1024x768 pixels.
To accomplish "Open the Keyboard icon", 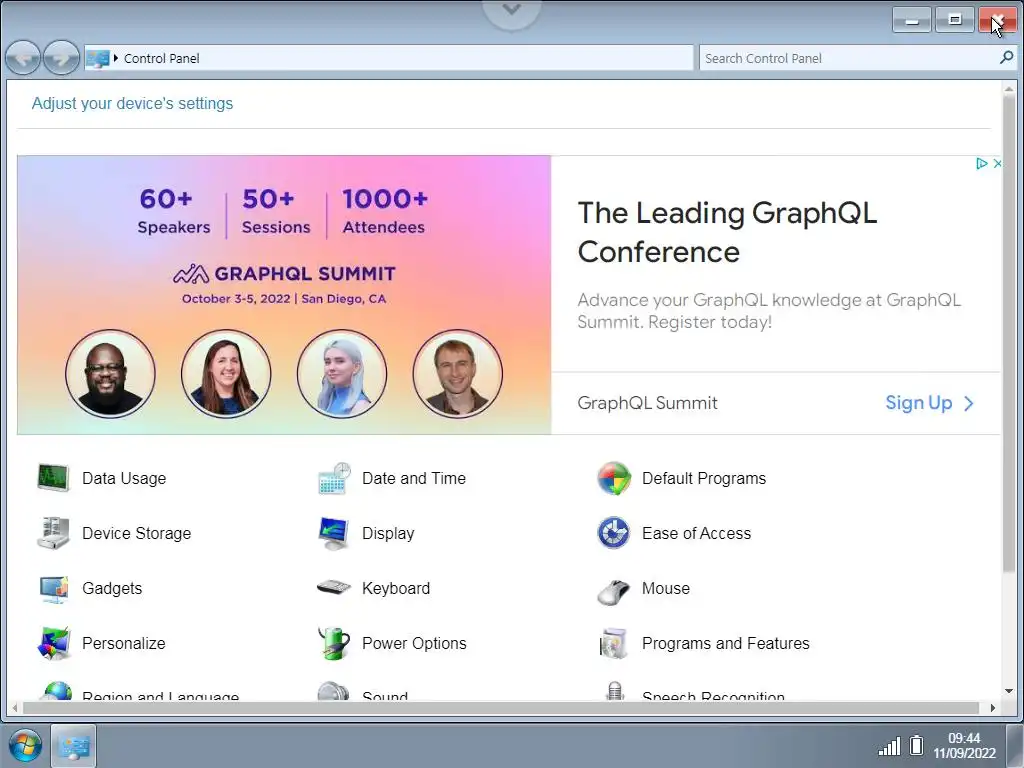I will point(334,588).
